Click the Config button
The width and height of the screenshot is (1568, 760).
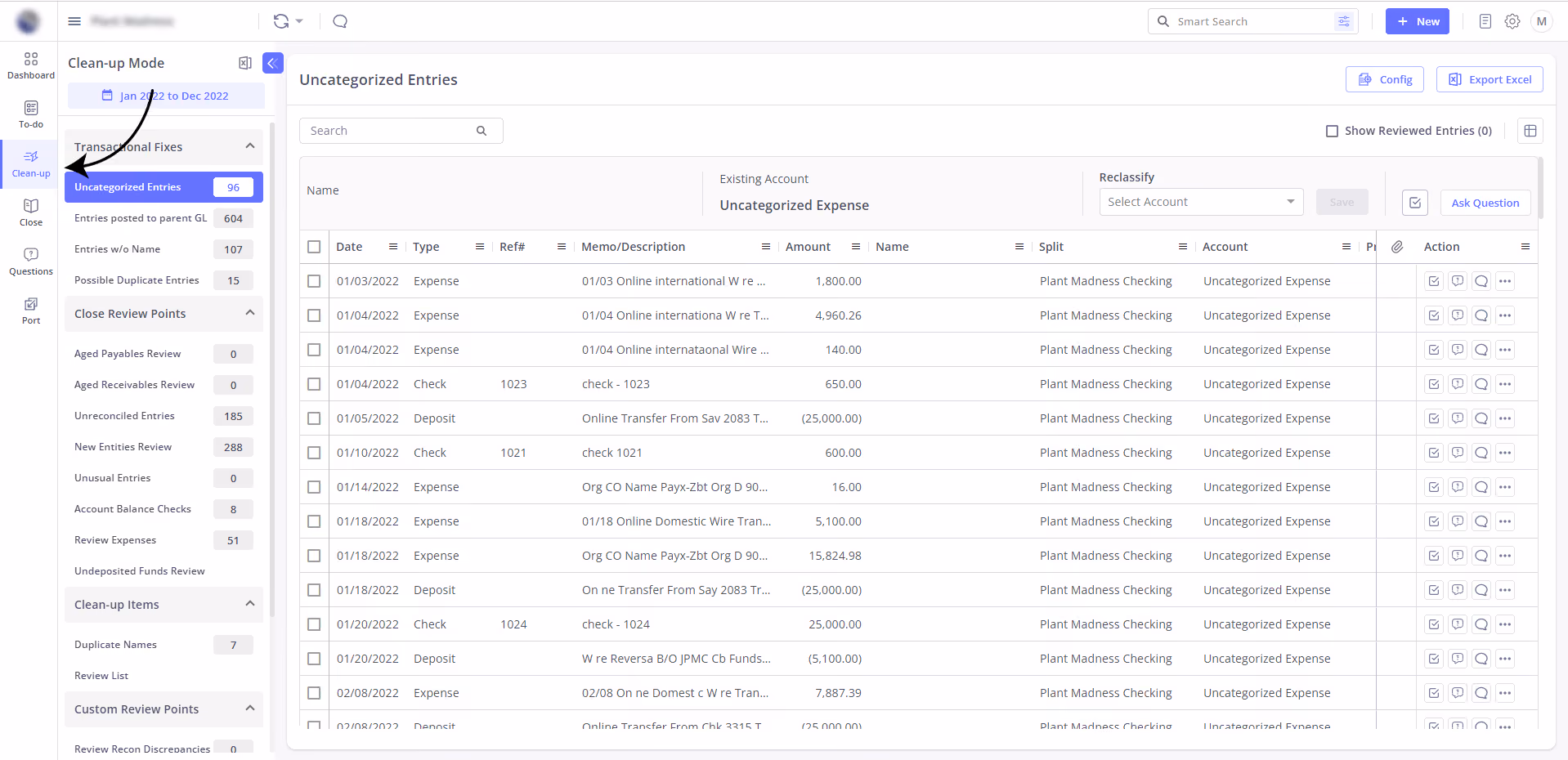[1385, 79]
